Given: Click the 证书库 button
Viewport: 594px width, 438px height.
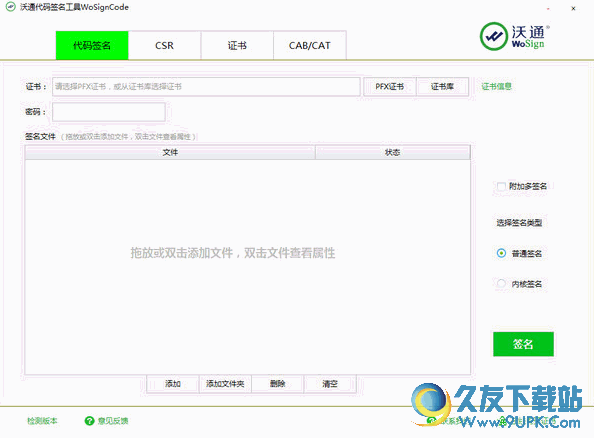Looking at the screenshot, I should click(442, 87).
